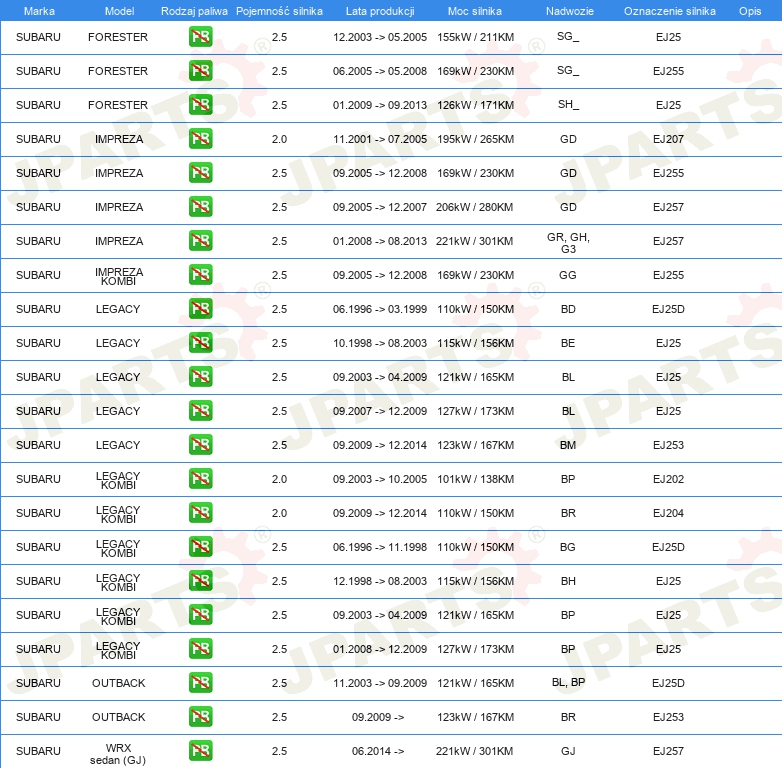Viewport: 782px width, 768px height.
Task: Click engine code EJ207
Action: point(668,139)
